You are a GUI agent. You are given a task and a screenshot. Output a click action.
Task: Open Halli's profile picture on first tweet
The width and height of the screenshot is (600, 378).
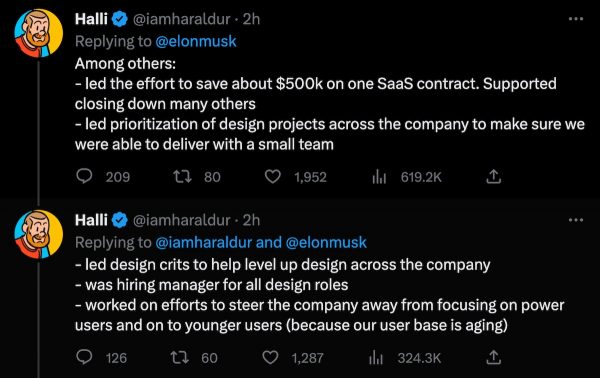point(39,33)
